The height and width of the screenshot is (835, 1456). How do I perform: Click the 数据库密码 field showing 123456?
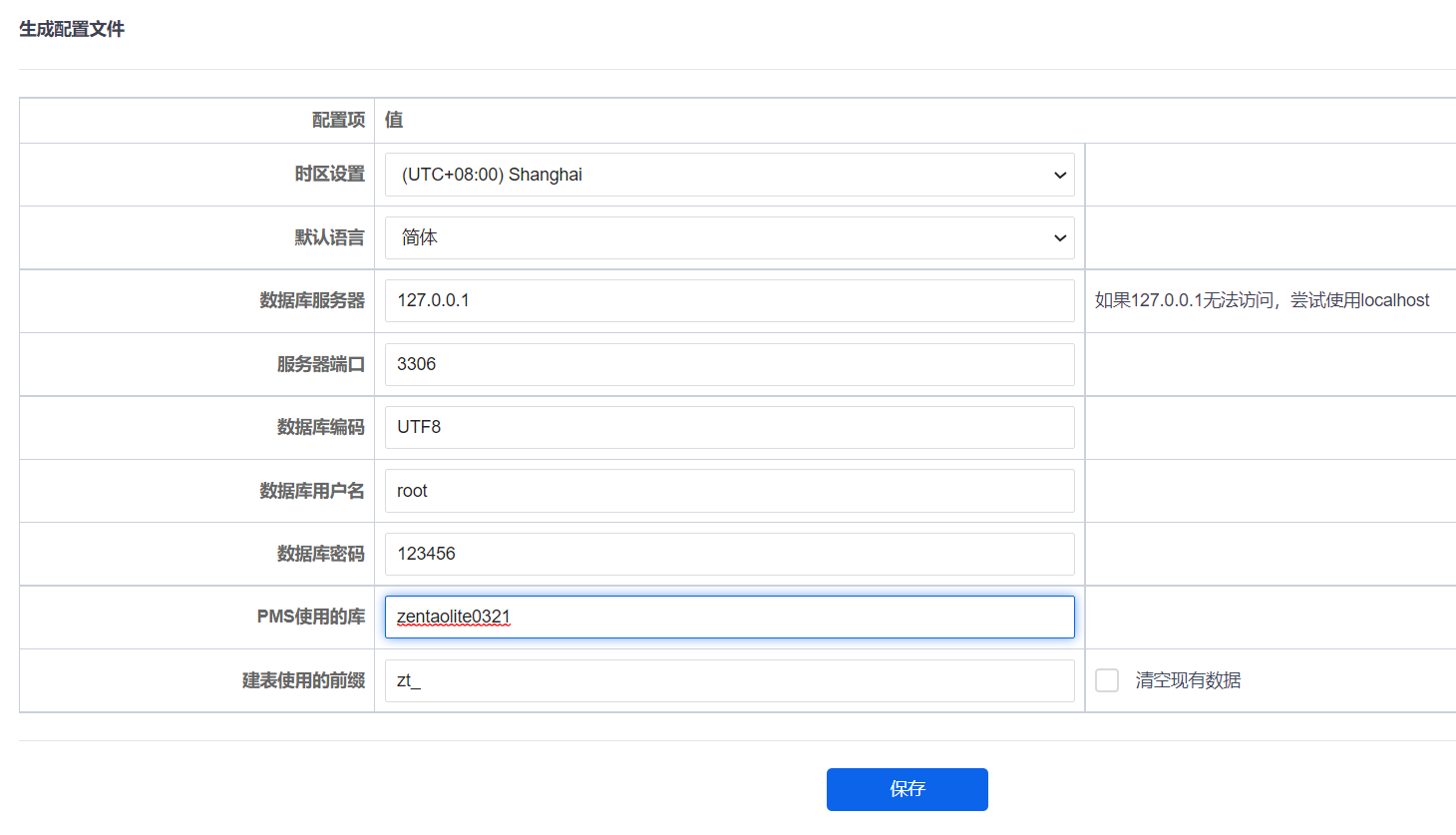pos(729,554)
